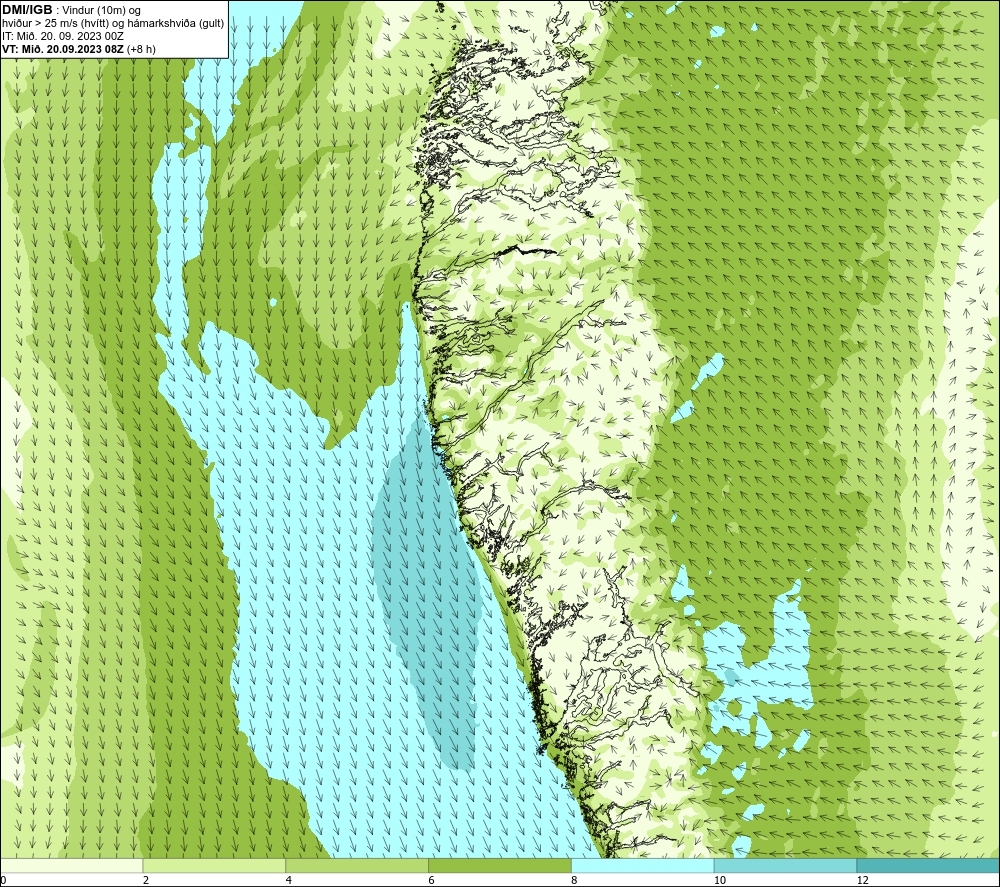The image size is (1000, 887).
Task: Click the "DMI/IGB" title in the legend box
Action: pyautogui.click(x=27, y=10)
